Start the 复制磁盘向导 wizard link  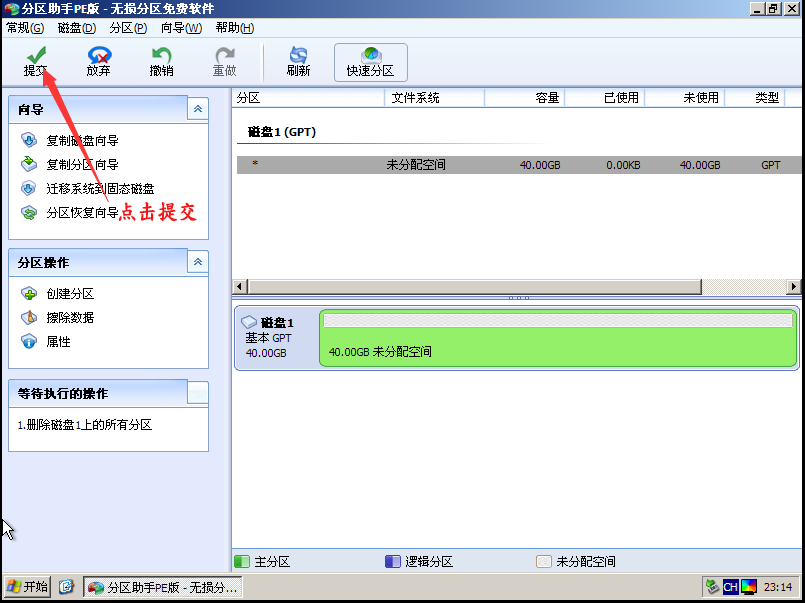point(82,140)
